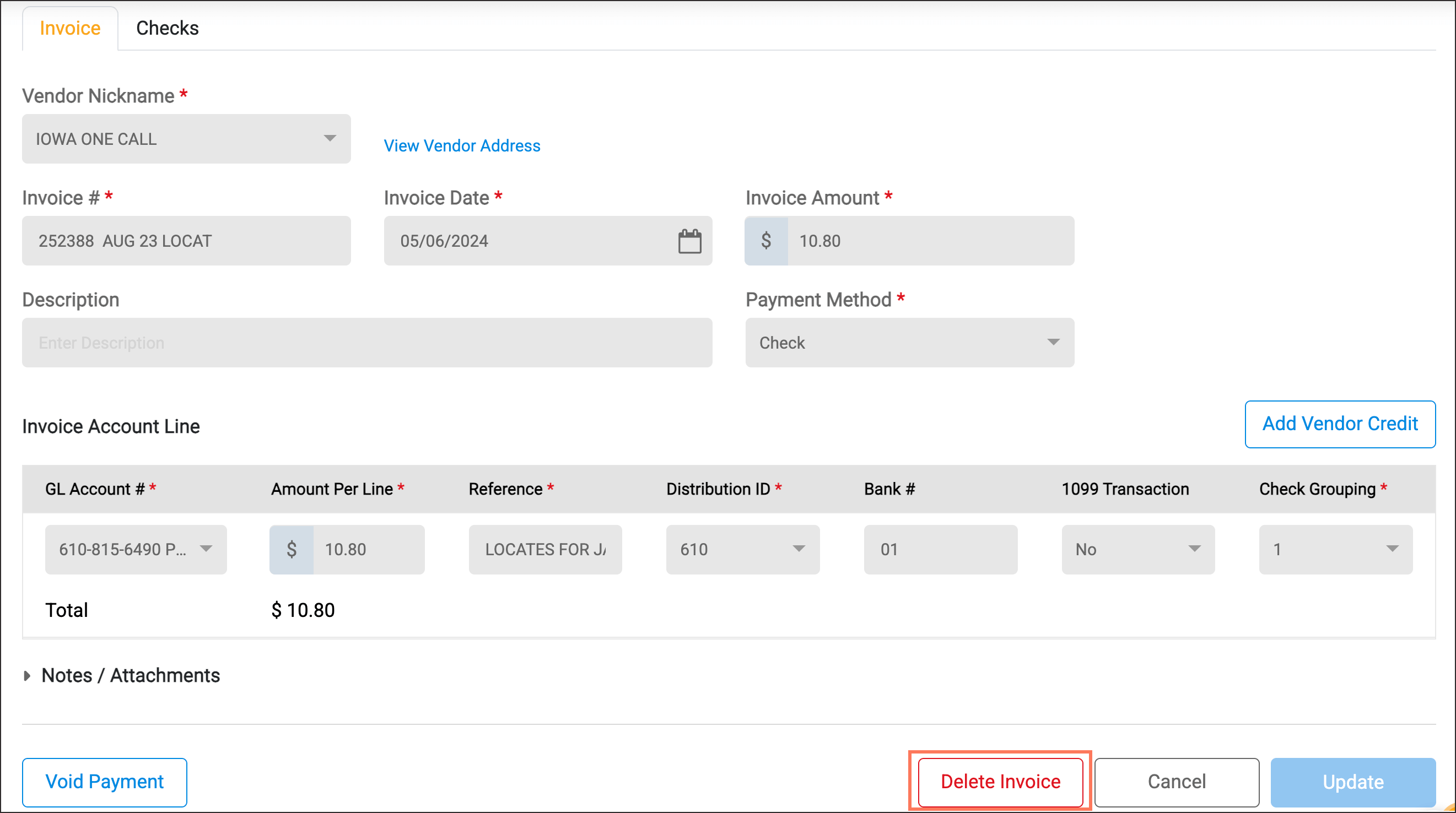Click the Enter Description text field
The image size is (1456, 813).
[367, 343]
